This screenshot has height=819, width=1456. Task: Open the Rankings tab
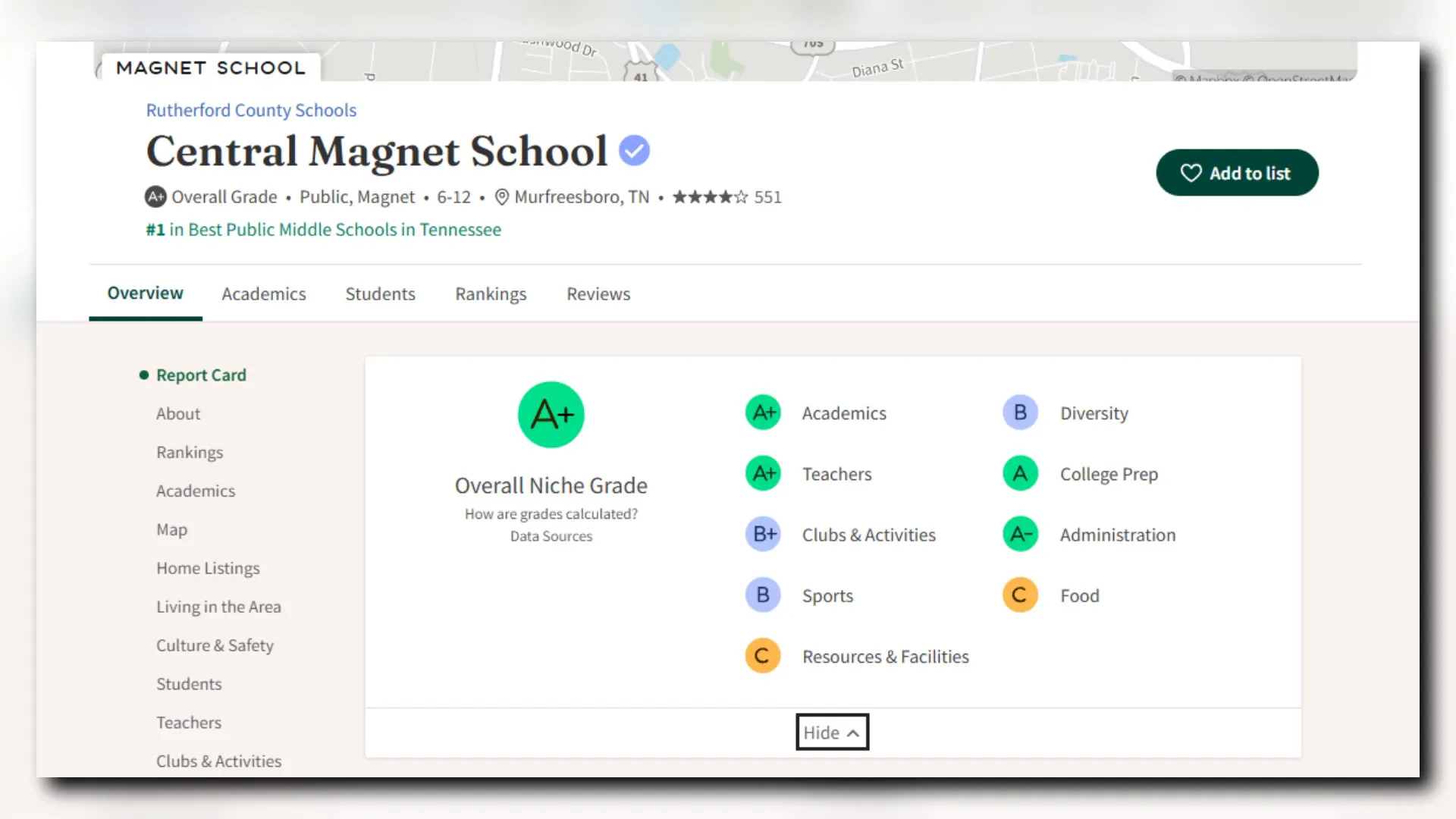tap(491, 294)
